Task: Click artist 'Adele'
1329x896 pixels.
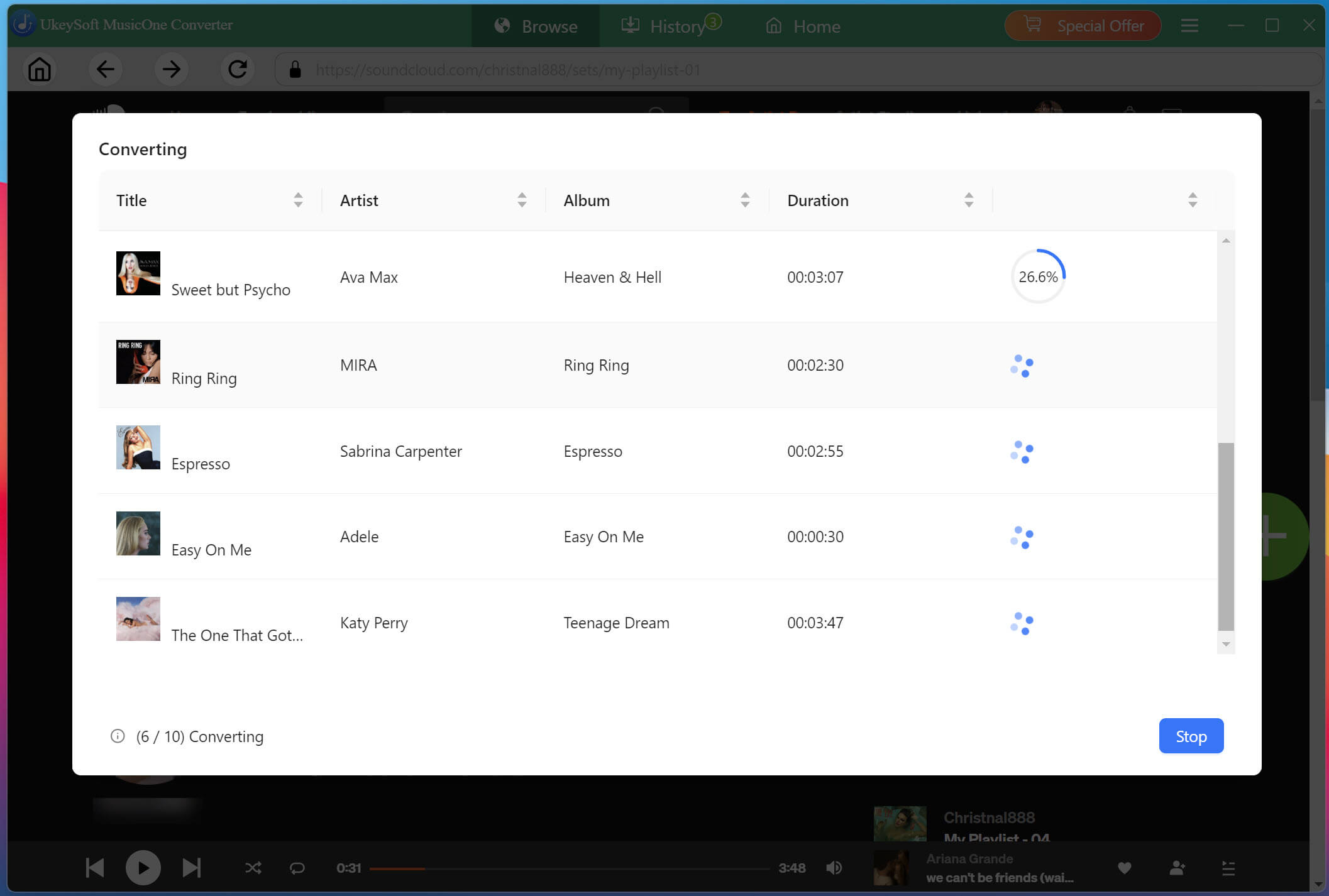Action: click(360, 537)
